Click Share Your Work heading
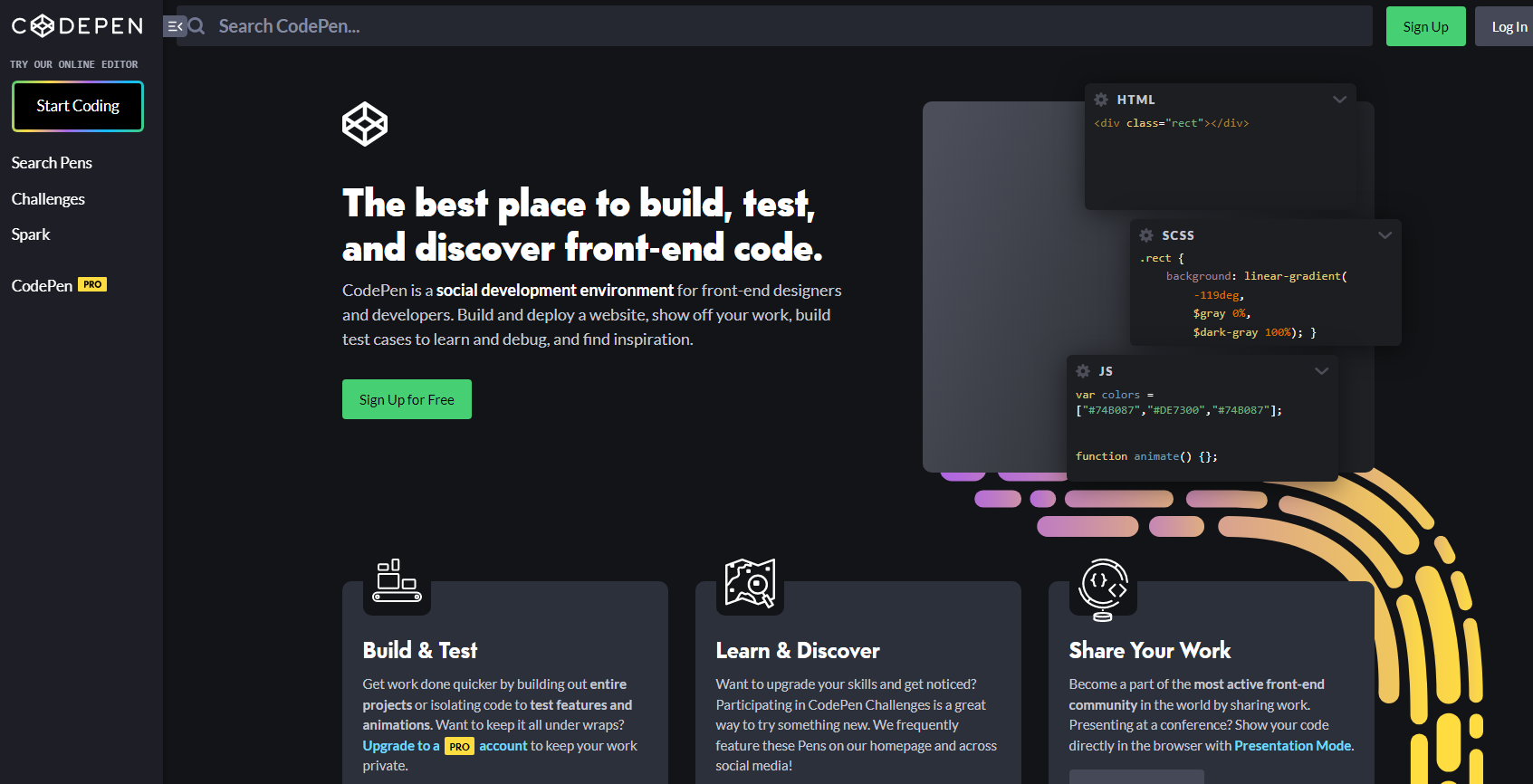Image resolution: width=1533 pixels, height=784 pixels. 1150,650
